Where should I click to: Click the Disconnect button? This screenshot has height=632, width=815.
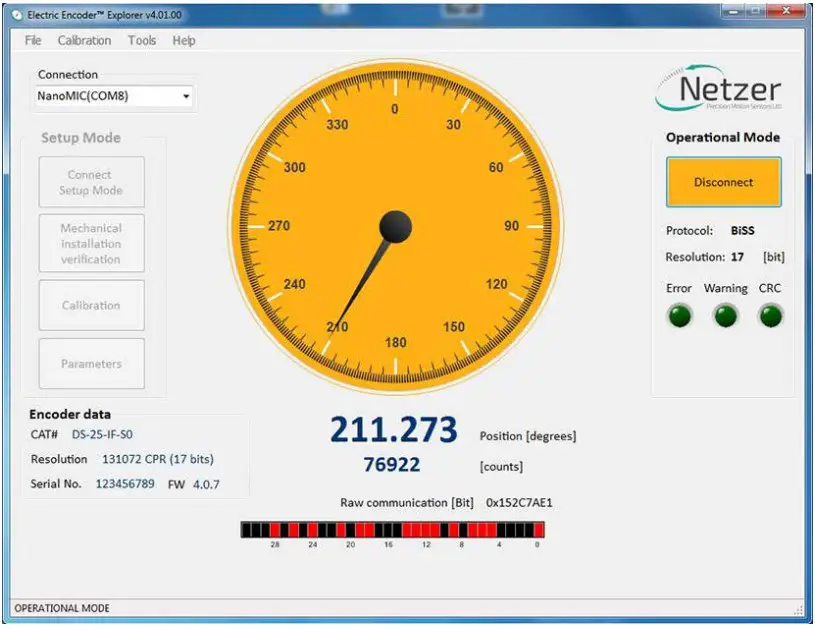click(724, 182)
